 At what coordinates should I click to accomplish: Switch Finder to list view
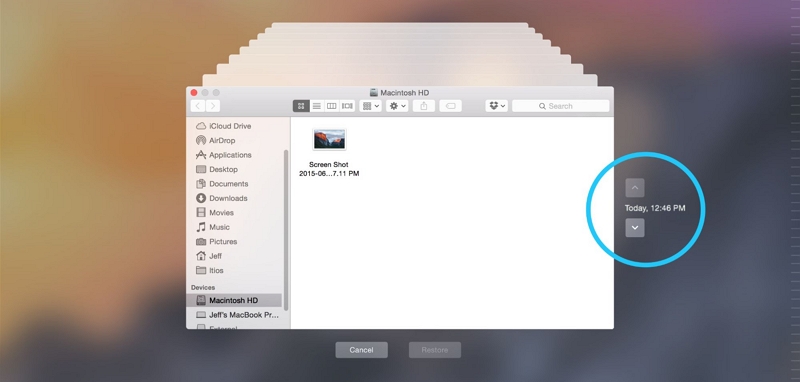317,106
